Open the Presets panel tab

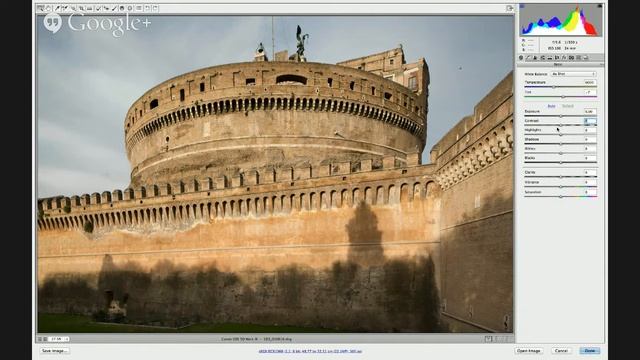578,58
